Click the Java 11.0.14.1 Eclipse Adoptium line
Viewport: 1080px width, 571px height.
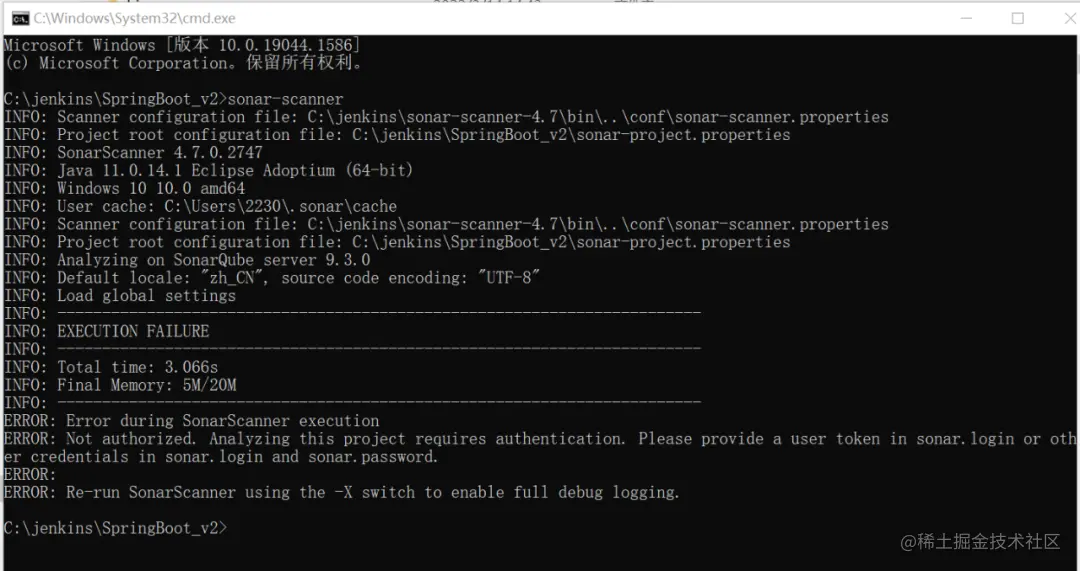[208, 171]
